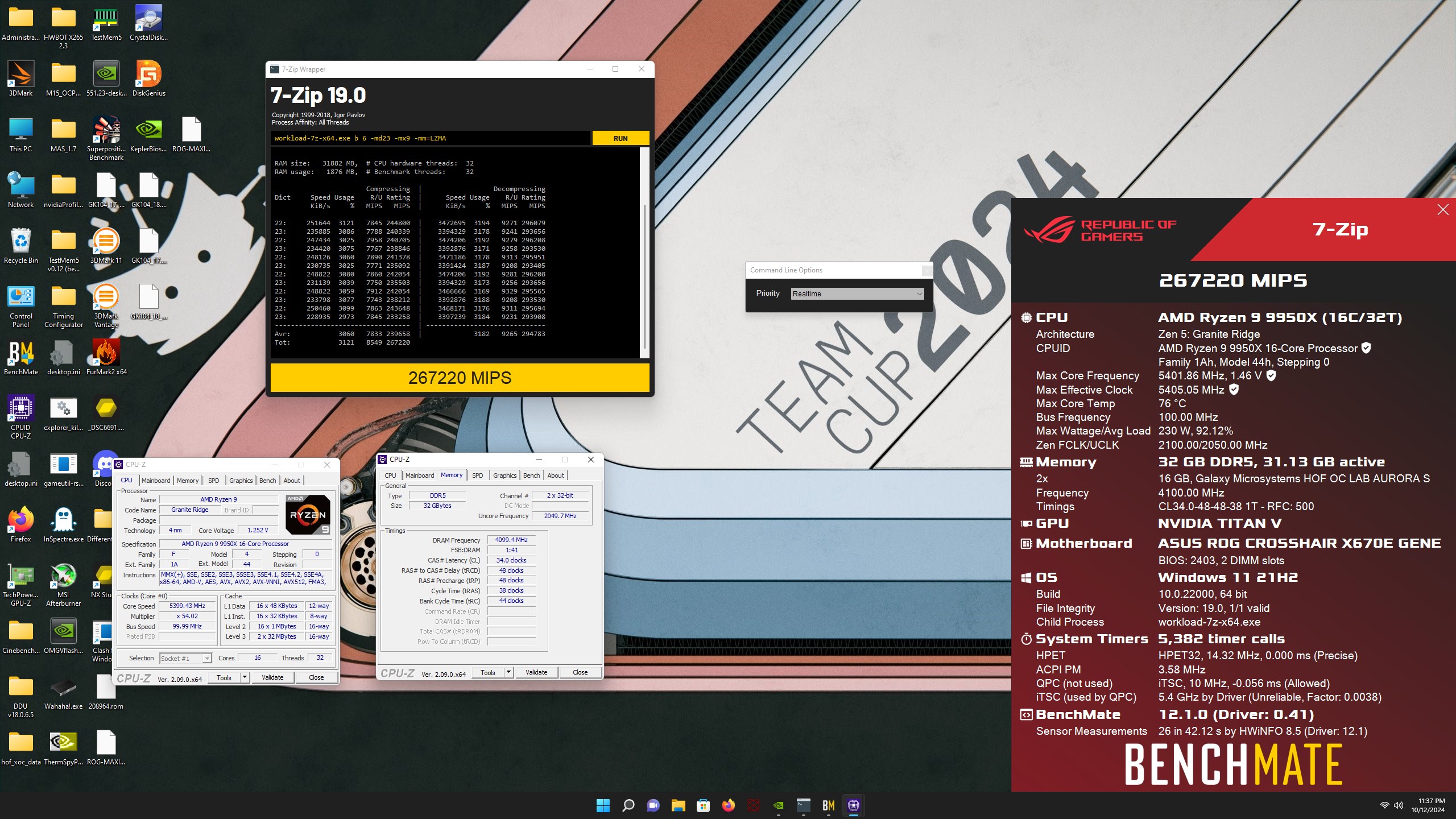This screenshot has width=1456, height=819.
Task: Click Close button in left CPU-Z window
Action: (316, 677)
